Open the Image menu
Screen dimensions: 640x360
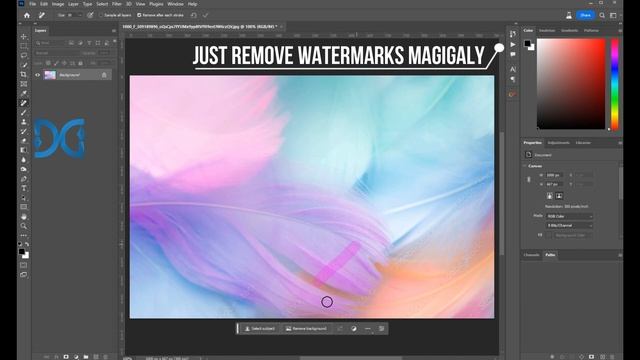58,4
